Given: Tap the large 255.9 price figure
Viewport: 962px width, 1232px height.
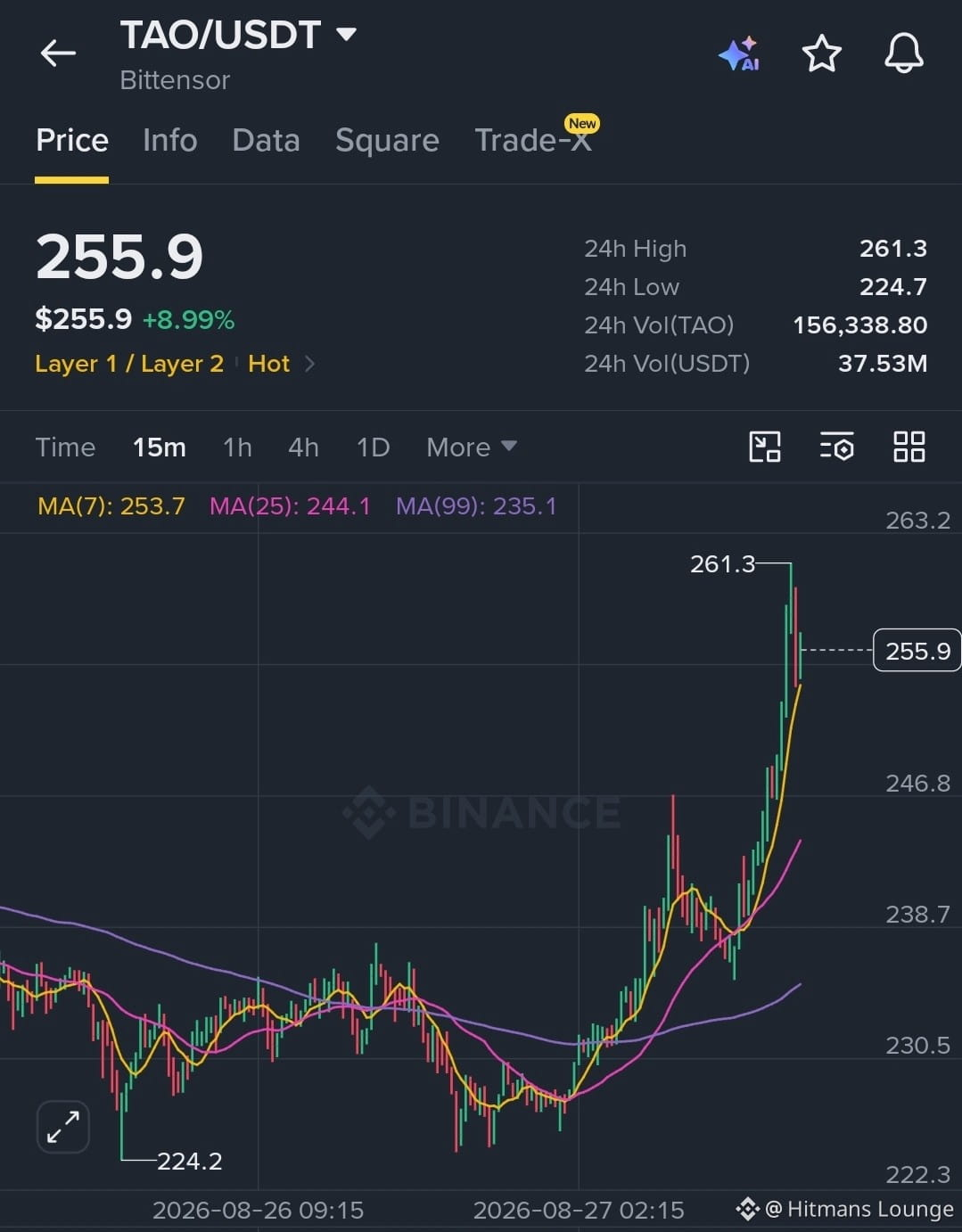Looking at the screenshot, I should click(119, 258).
